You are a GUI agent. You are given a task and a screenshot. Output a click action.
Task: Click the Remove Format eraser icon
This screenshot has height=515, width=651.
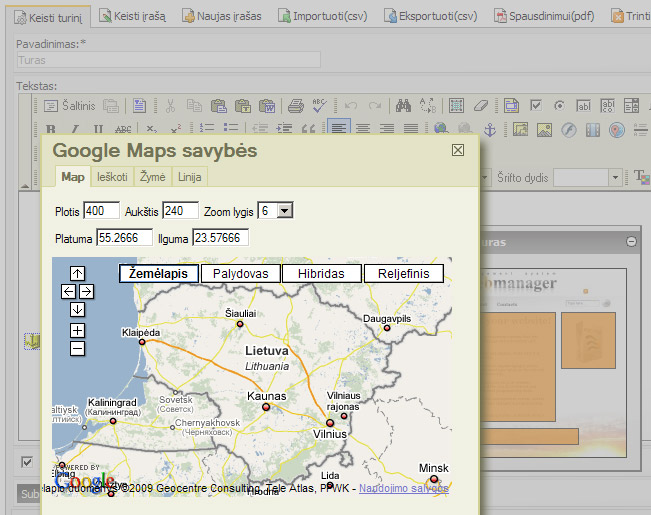pos(480,106)
